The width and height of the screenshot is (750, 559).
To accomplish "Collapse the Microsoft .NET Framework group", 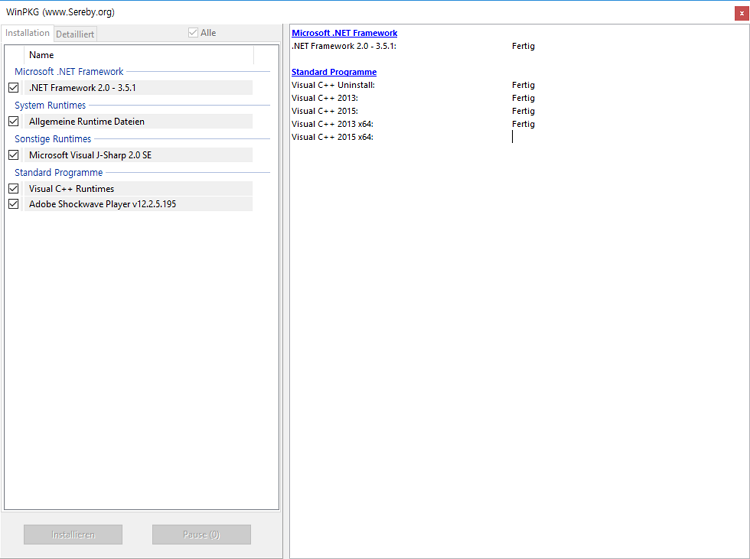I will 69,72.
